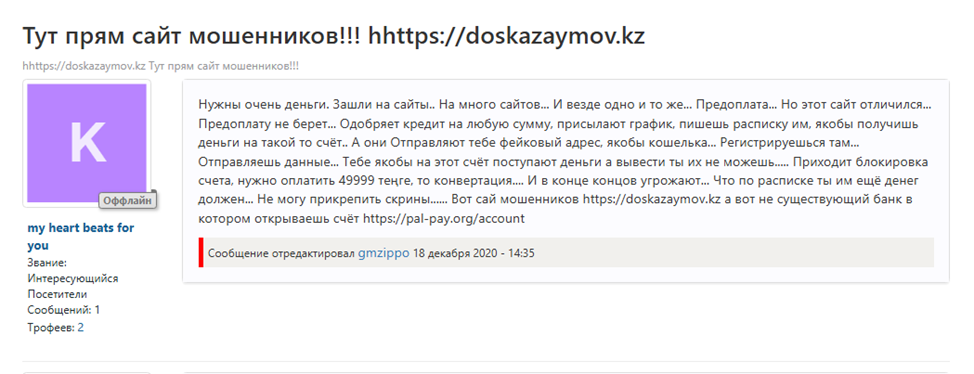Click the Оффлайн status badge
Viewport: 974px width, 374px height.
tap(128, 201)
